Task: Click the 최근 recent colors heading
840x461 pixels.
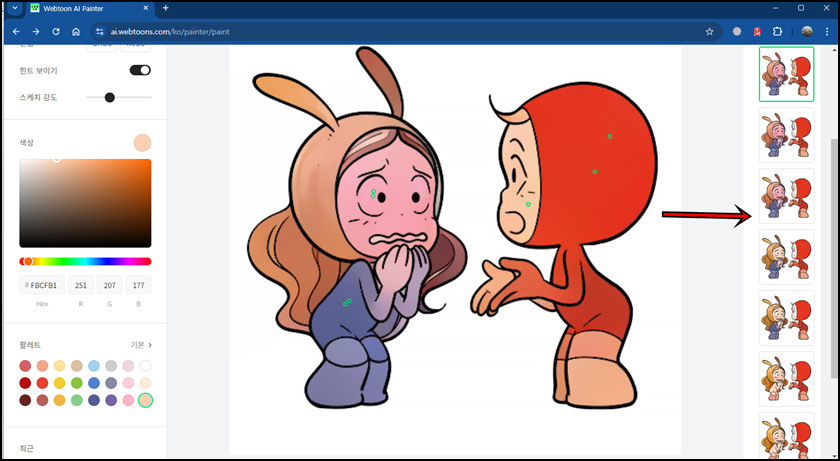Action: tap(26, 449)
